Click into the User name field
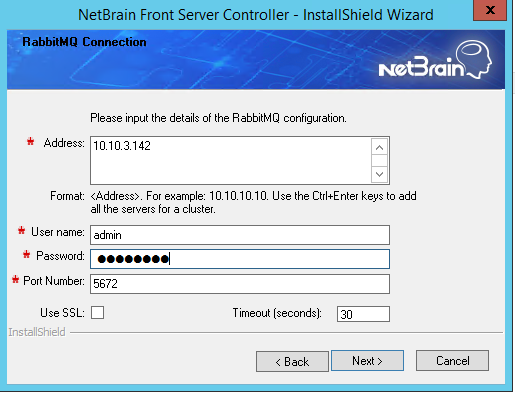Screen dimensions: 515x394 [x=240, y=235]
